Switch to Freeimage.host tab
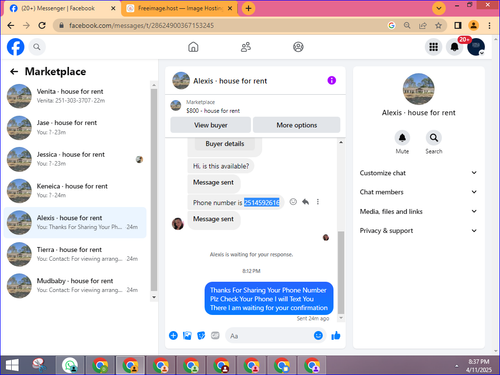 (180, 8)
